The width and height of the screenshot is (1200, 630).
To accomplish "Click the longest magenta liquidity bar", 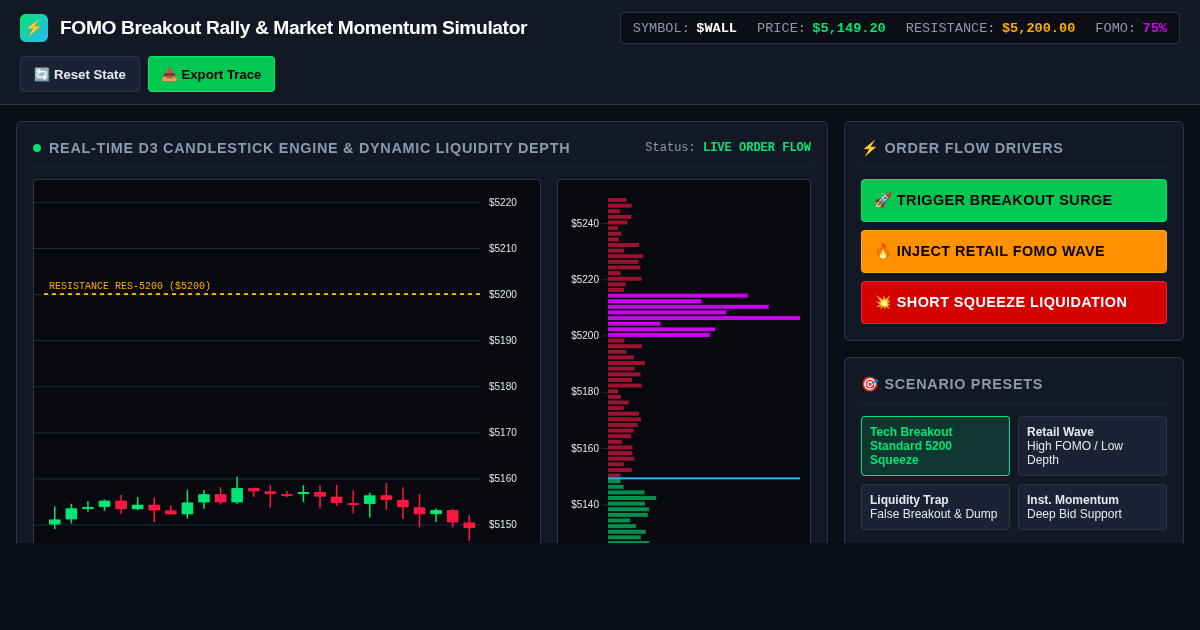I will coord(704,318).
